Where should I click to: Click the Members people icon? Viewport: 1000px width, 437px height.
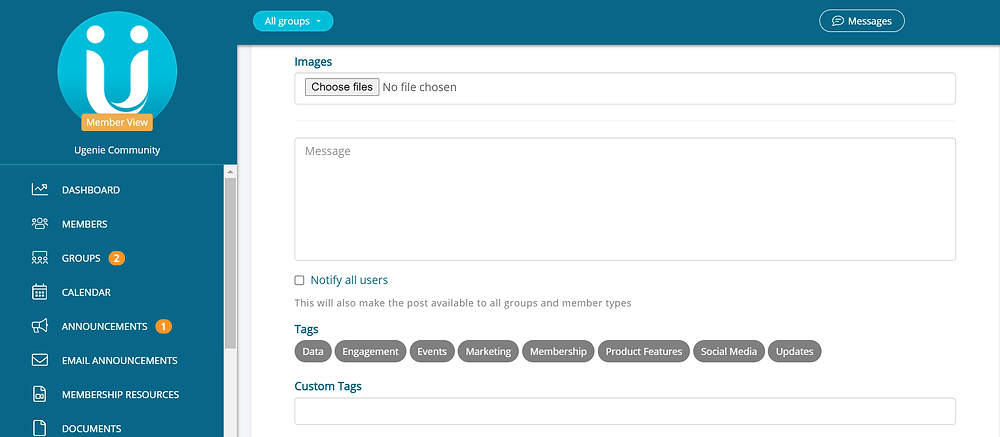click(40, 224)
